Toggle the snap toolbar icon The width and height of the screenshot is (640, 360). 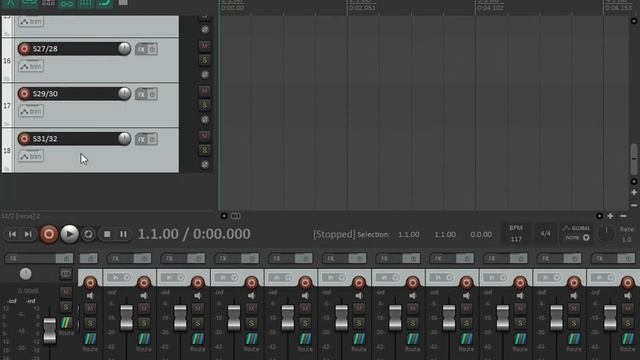[x=104, y=3]
